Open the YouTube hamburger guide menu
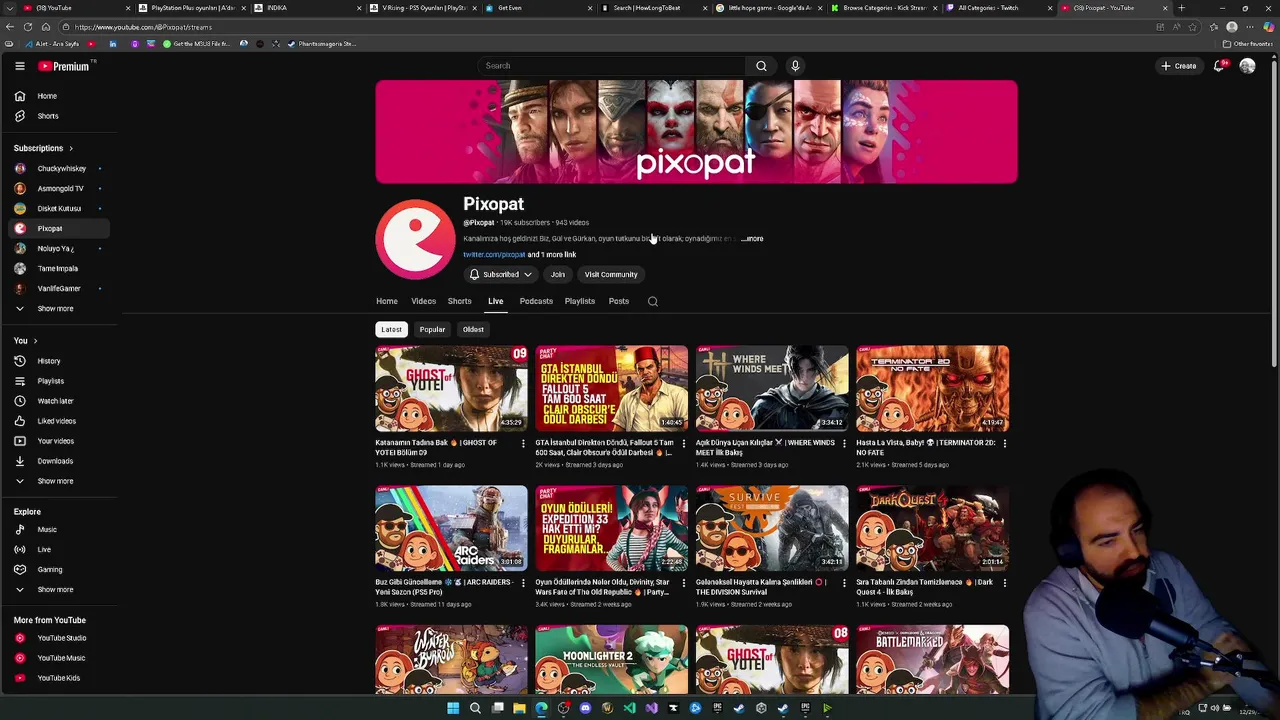The width and height of the screenshot is (1280, 720). (x=19, y=66)
